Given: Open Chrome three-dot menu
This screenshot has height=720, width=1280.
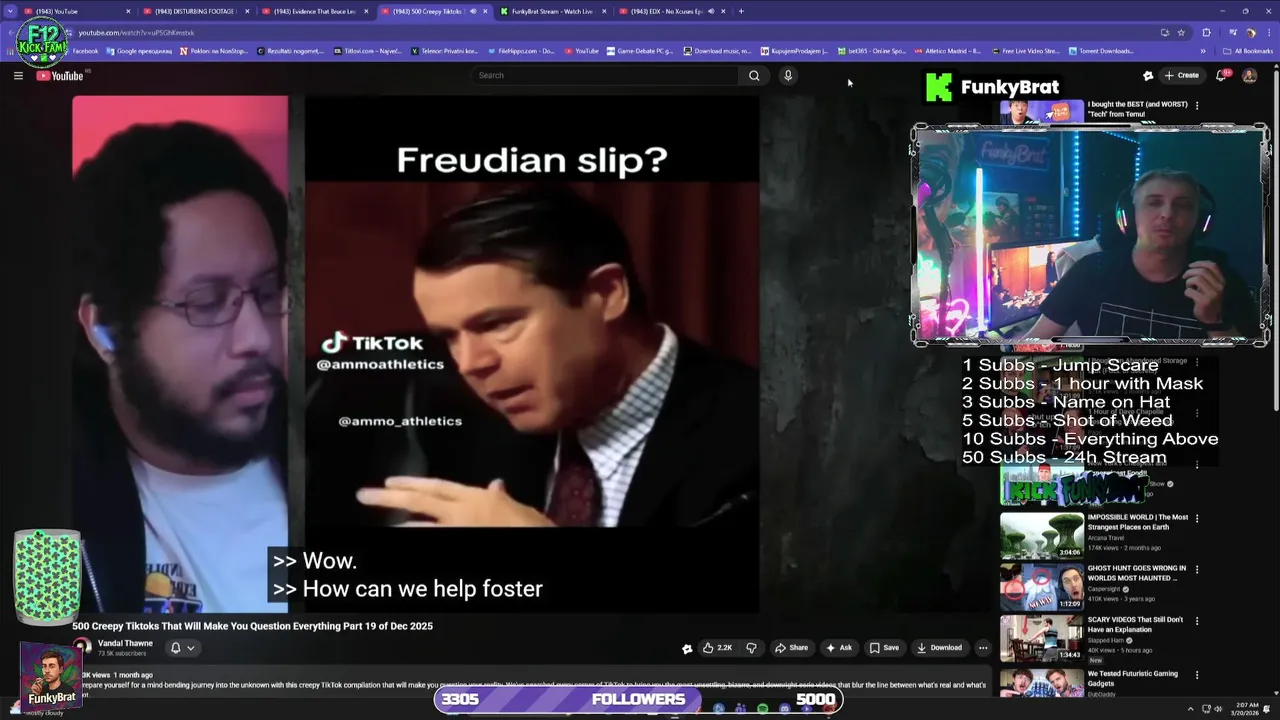Looking at the screenshot, I should (1268, 32).
